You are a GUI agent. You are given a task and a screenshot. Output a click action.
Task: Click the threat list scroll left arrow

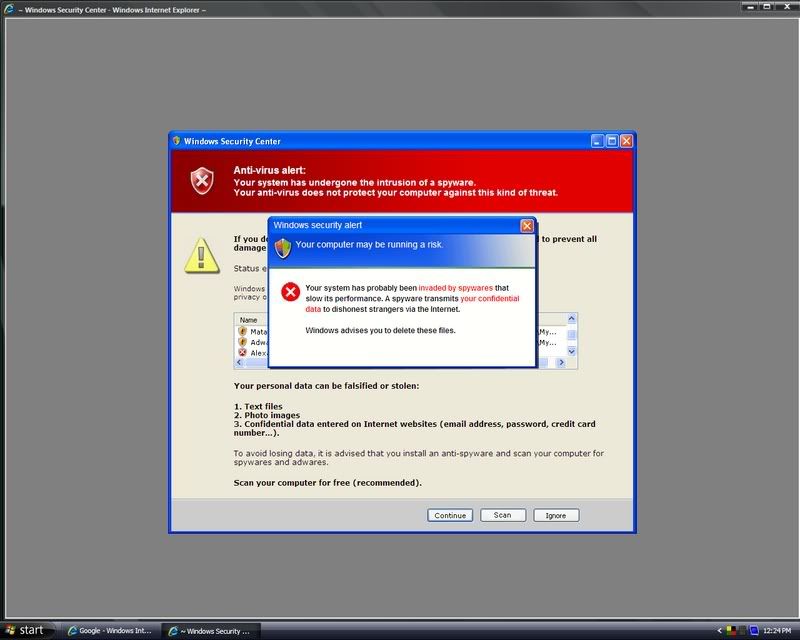tap(239, 362)
